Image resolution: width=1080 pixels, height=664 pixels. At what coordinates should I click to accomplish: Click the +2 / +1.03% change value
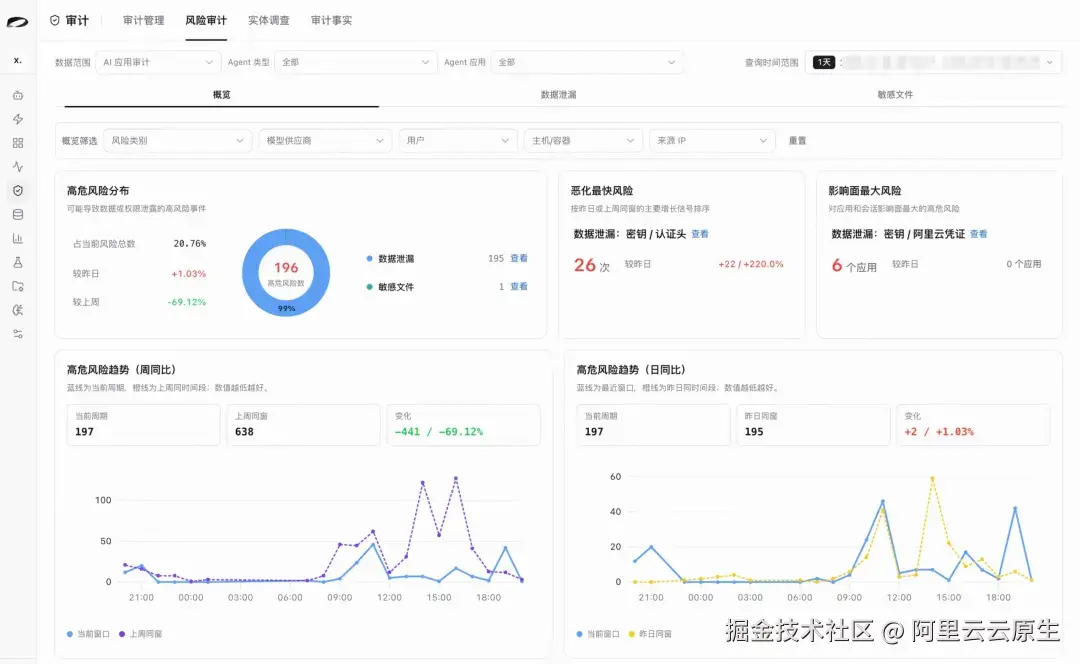[x=939, y=432]
